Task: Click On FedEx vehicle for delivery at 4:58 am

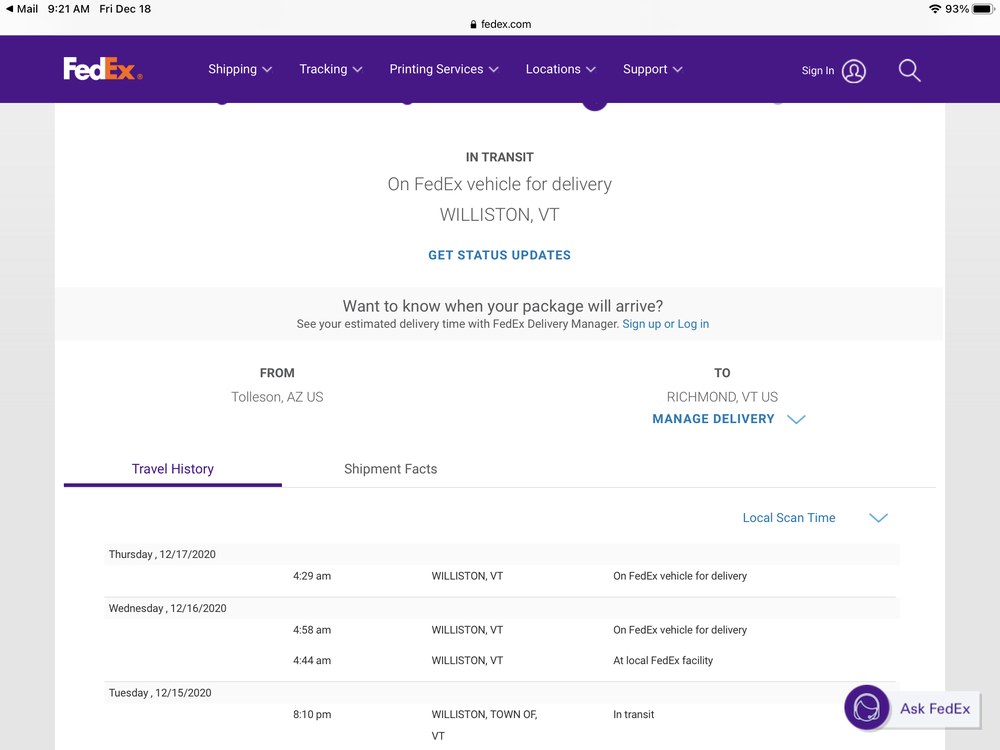Action: coord(680,630)
